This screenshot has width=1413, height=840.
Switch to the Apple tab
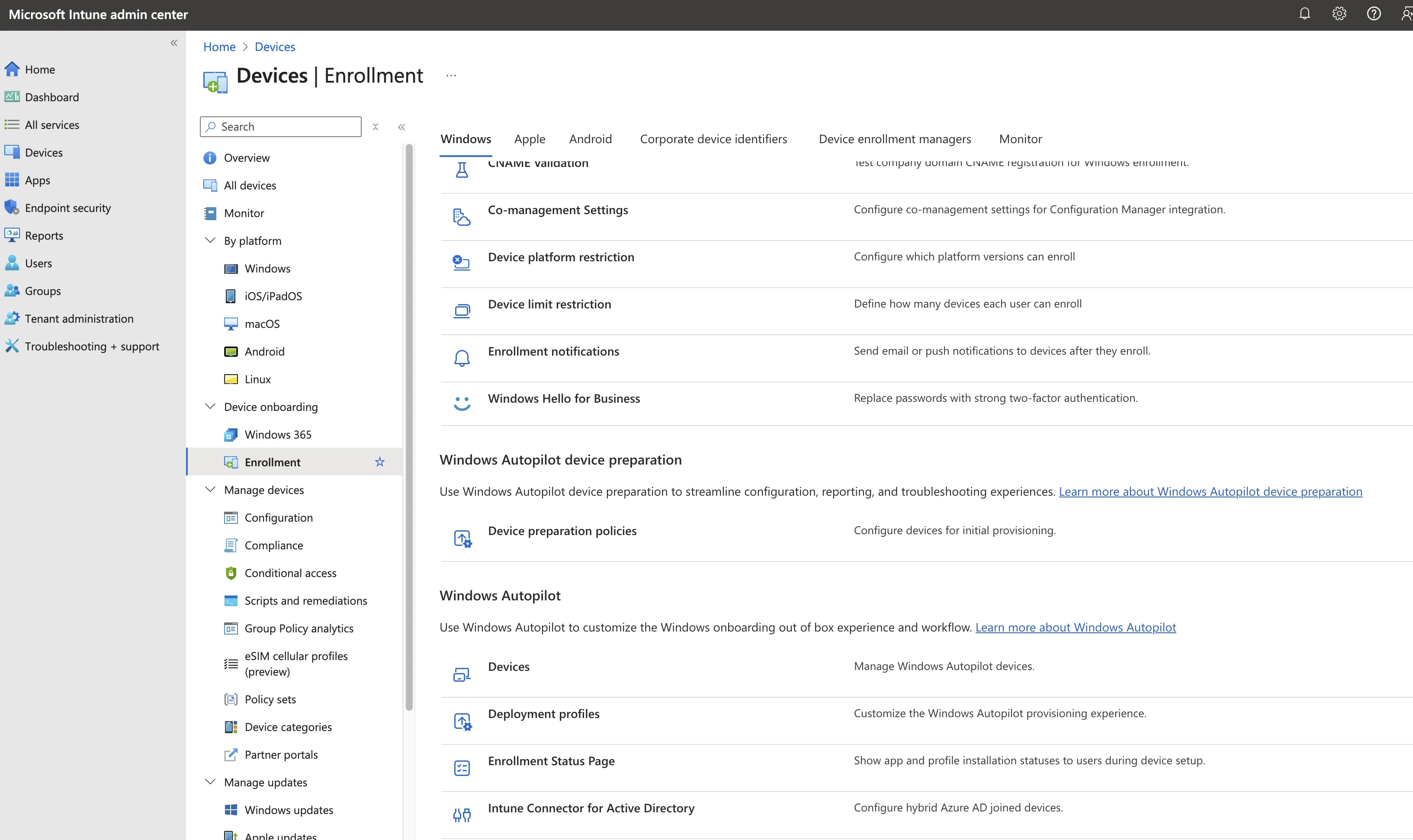pos(529,139)
